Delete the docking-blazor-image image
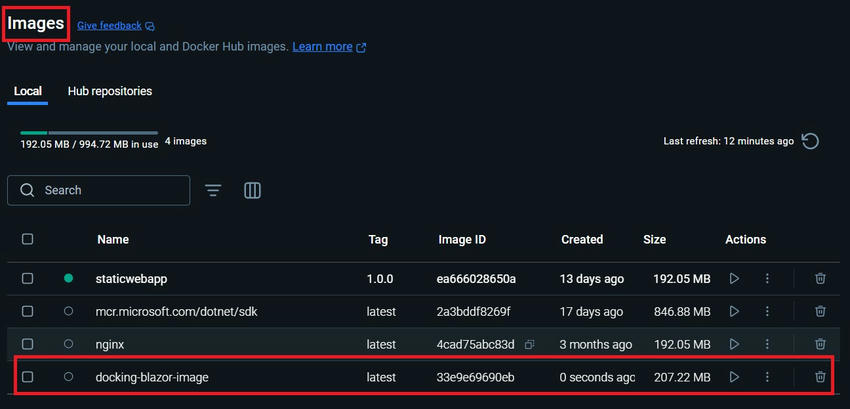The image size is (850, 409). click(820, 376)
